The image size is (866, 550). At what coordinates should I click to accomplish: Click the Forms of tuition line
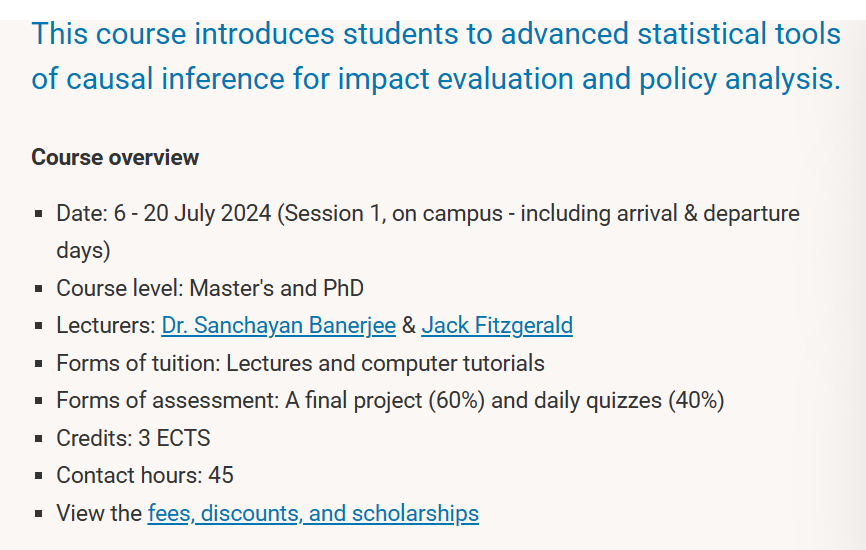300,363
